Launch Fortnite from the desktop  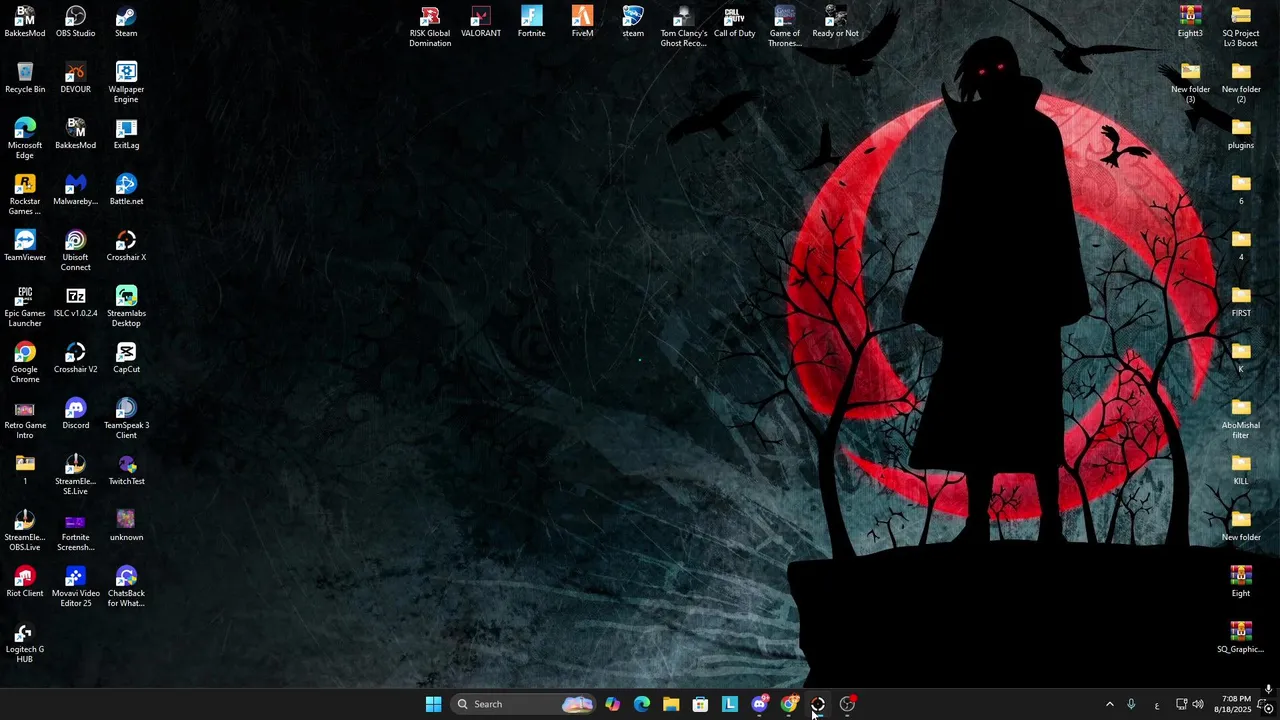pyautogui.click(x=532, y=22)
